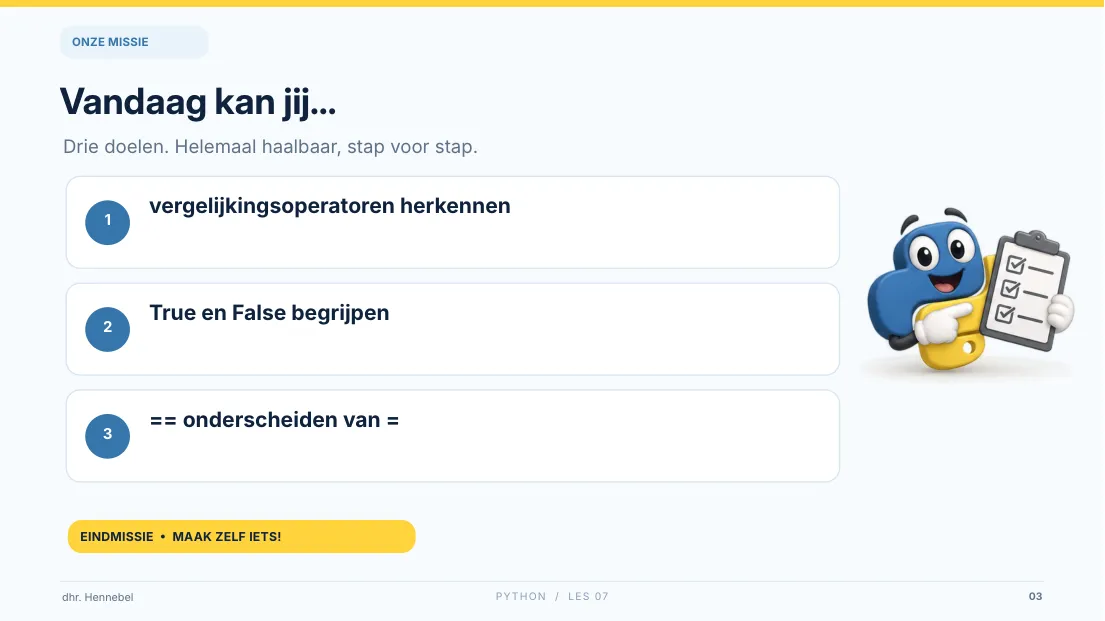Screen dimensions: 1105x621
Task: Click the number 3 circle badge
Action: click(x=108, y=436)
